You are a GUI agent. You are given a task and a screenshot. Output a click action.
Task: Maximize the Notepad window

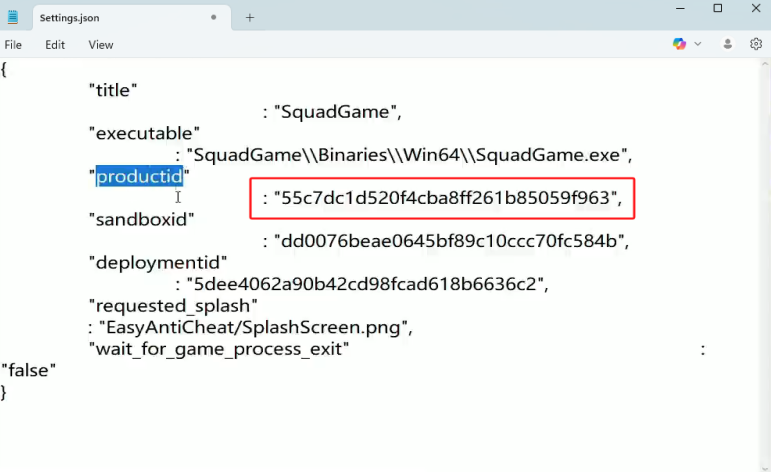pyautogui.click(x=717, y=9)
